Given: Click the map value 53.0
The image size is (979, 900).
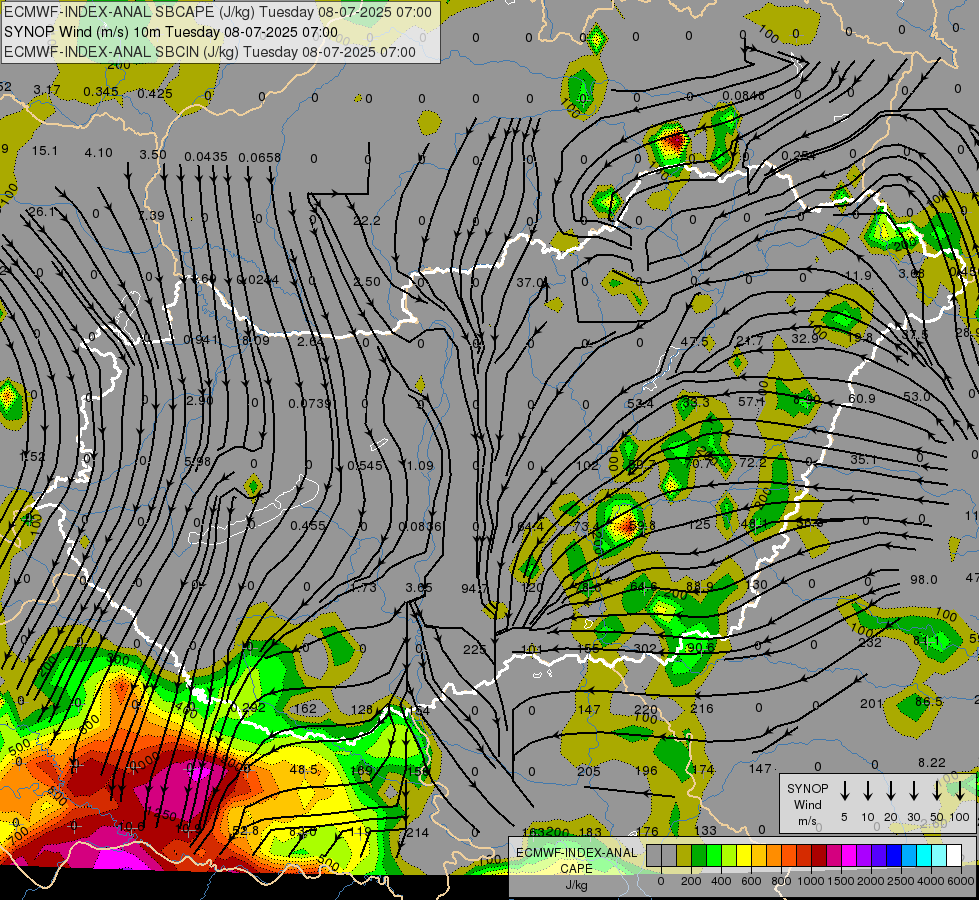Looking at the screenshot, I should coord(916,397).
